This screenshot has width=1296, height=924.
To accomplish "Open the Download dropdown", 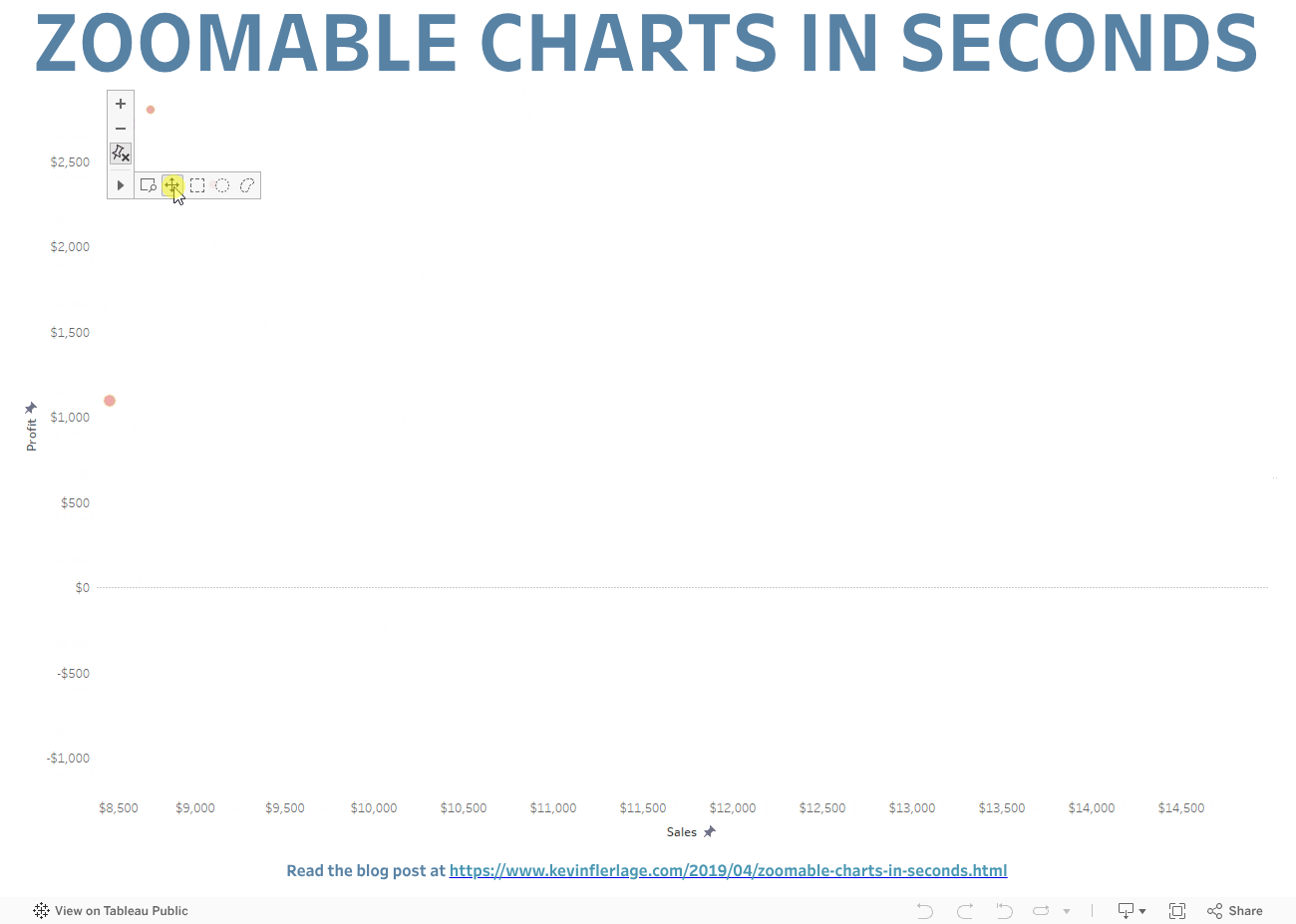I will 1132,911.
